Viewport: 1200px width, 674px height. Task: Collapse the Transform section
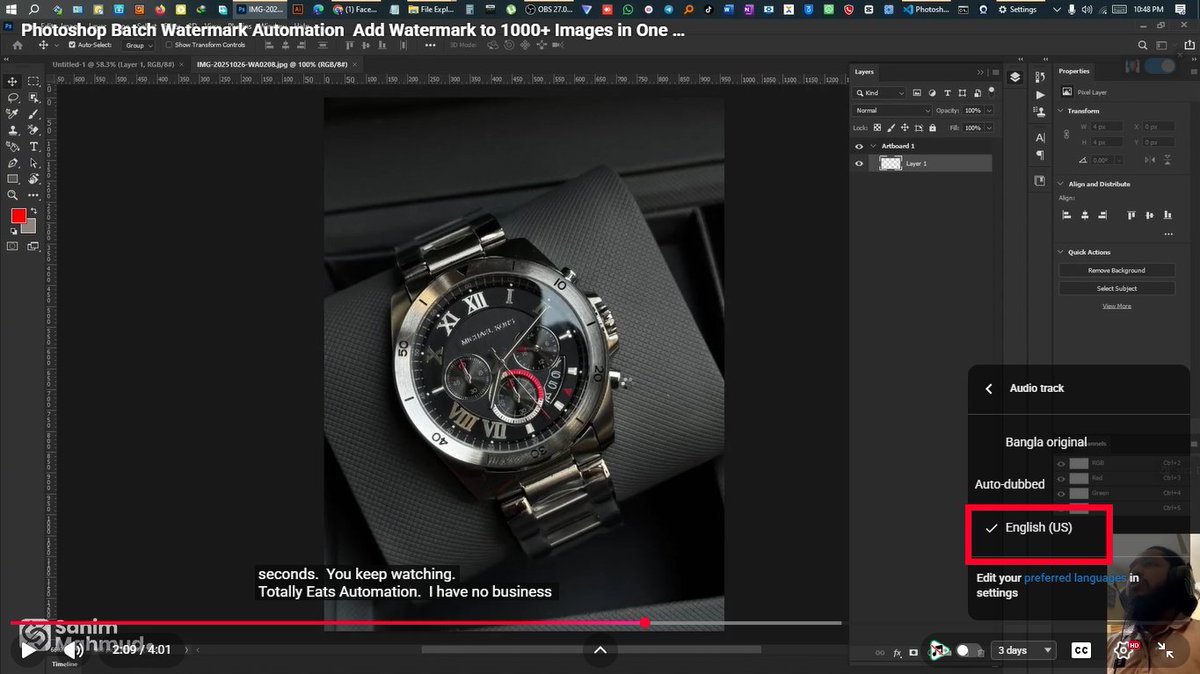pyautogui.click(x=1061, y=111)
